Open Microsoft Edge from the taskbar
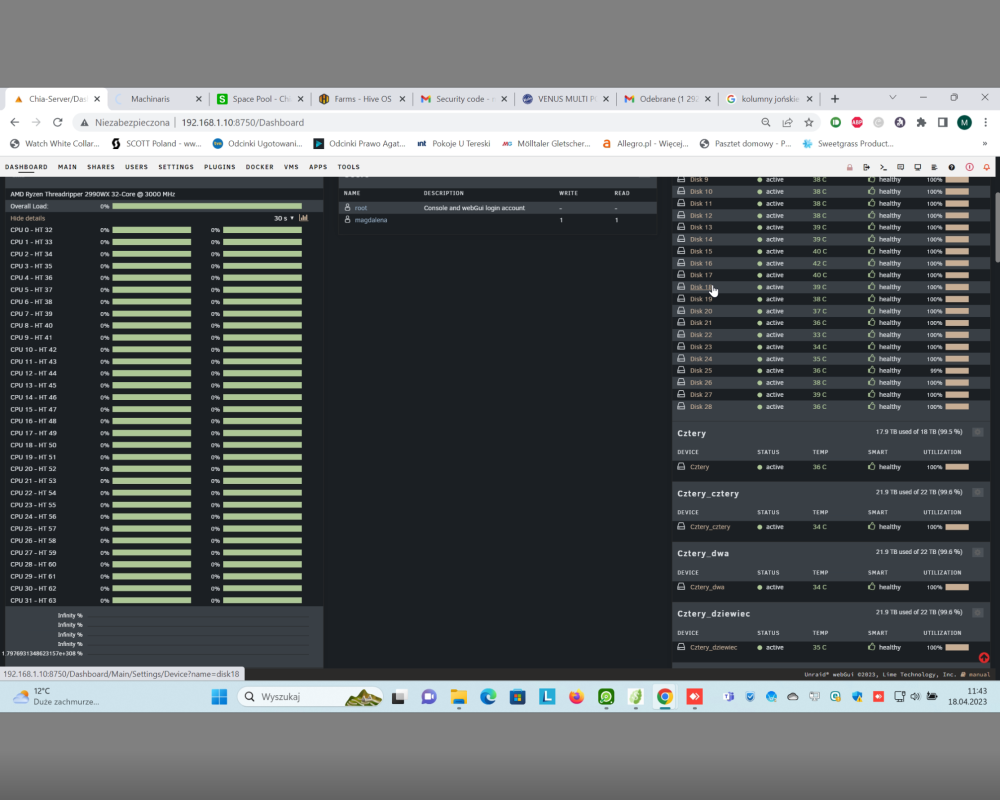This screenshot has height=800, width=1000. (x=488, y=697)
